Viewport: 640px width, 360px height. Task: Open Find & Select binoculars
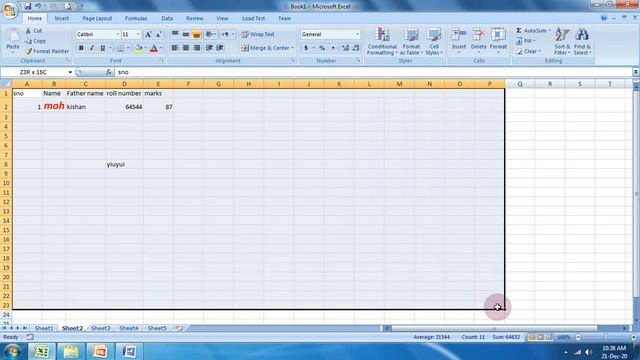point(582,42)
